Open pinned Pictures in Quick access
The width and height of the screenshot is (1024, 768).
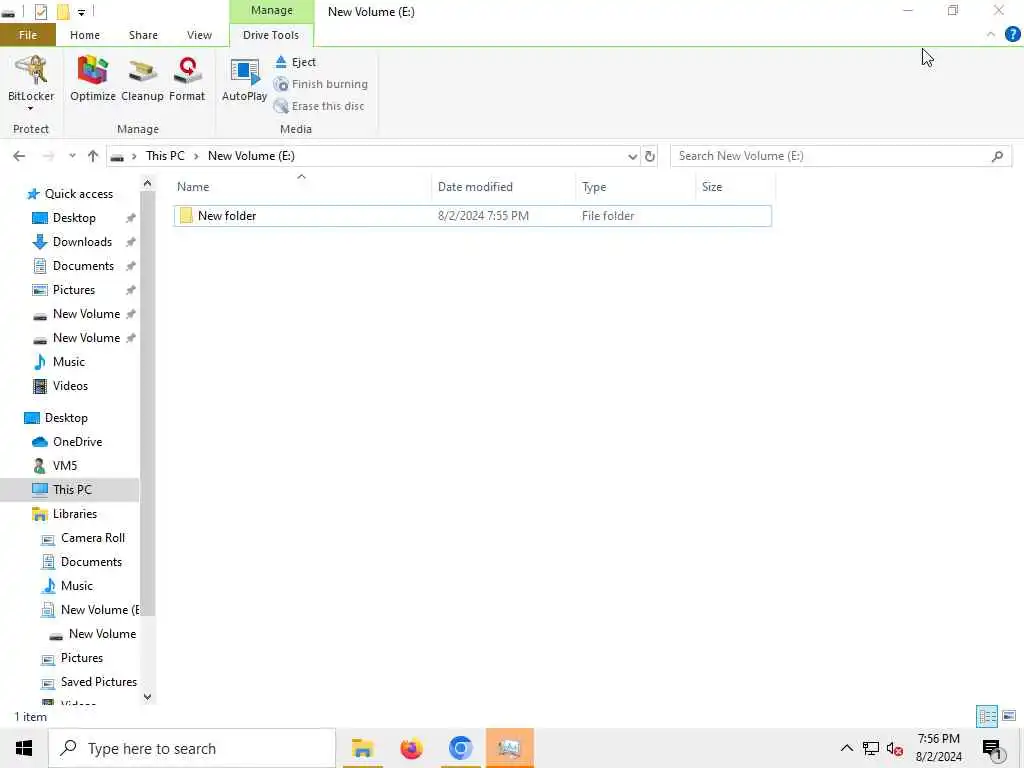coord(74,290)
